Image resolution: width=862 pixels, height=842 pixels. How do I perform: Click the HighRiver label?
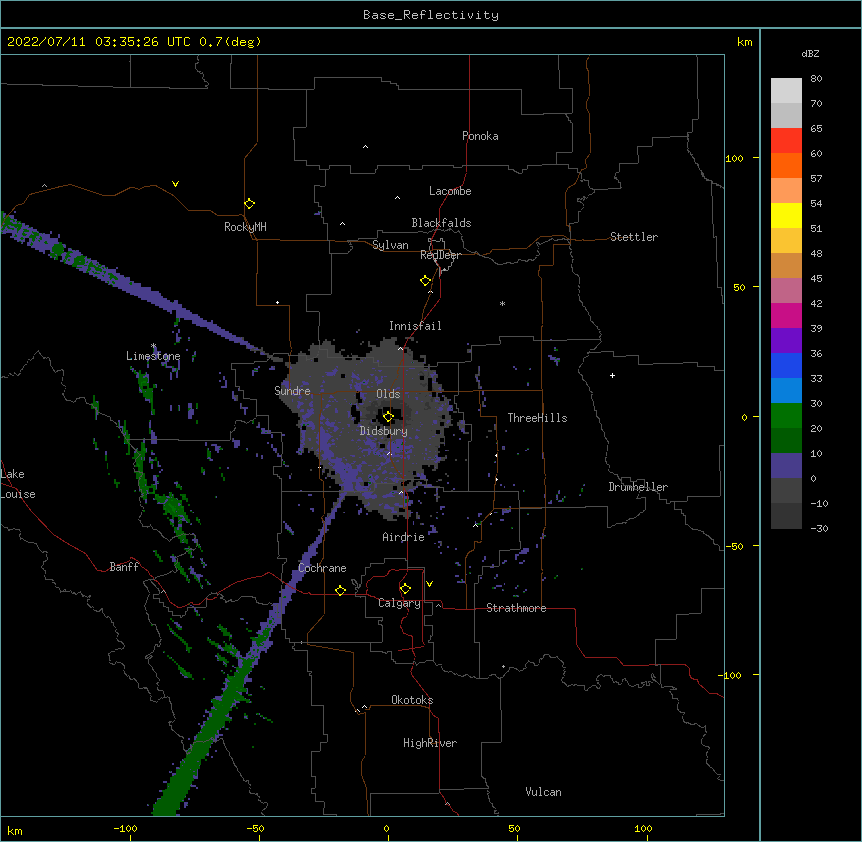[430, 743]
